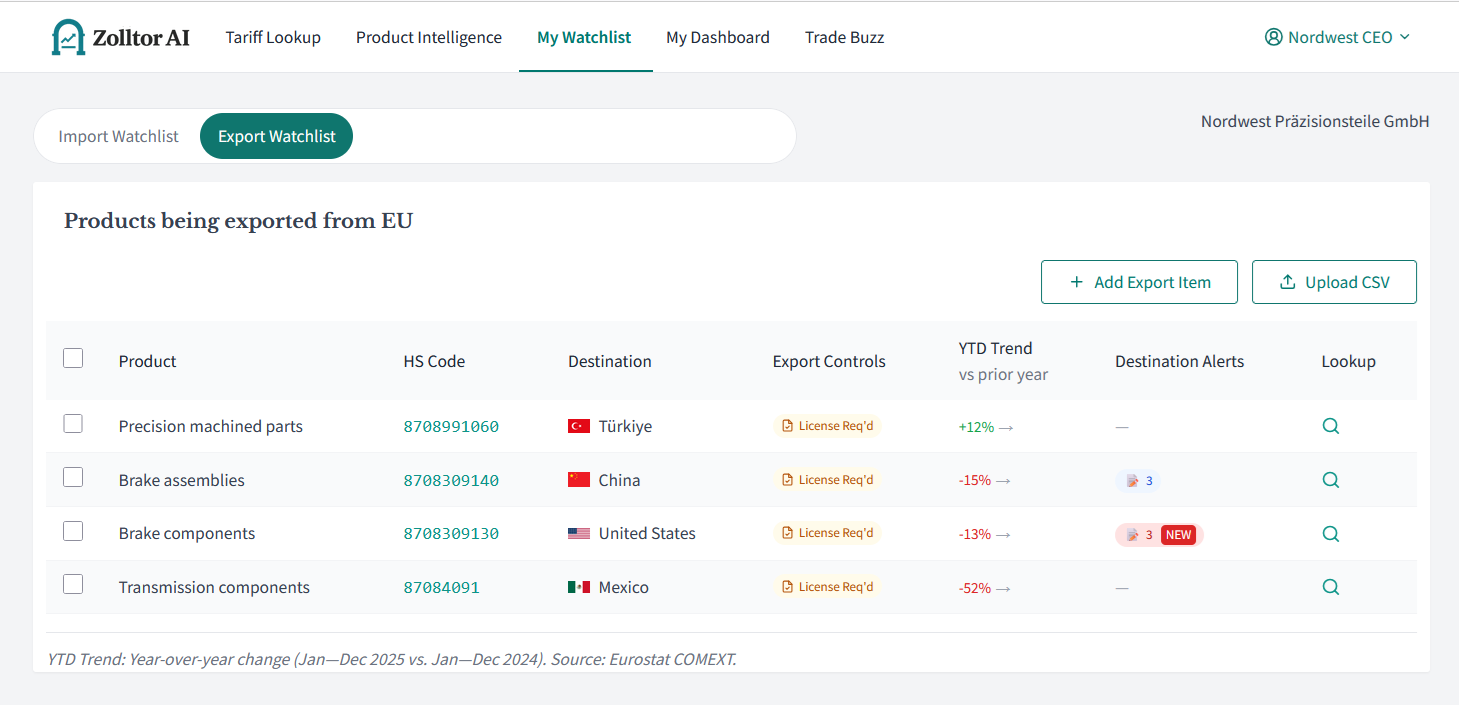Check the select-all checkbox in table header
The width and height of the screenshot is (1459, 705).
point(73,357)
